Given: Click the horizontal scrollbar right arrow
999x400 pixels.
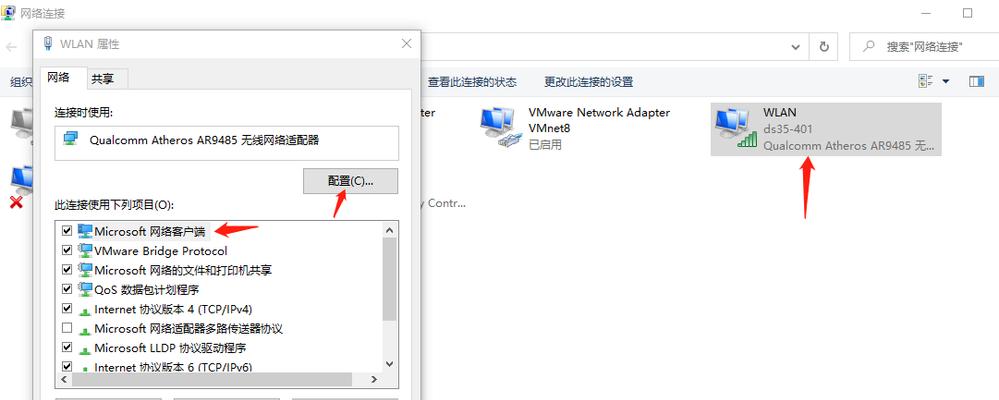Looking at the screenshot, I should pyautogui.click(x=375, y=379).
